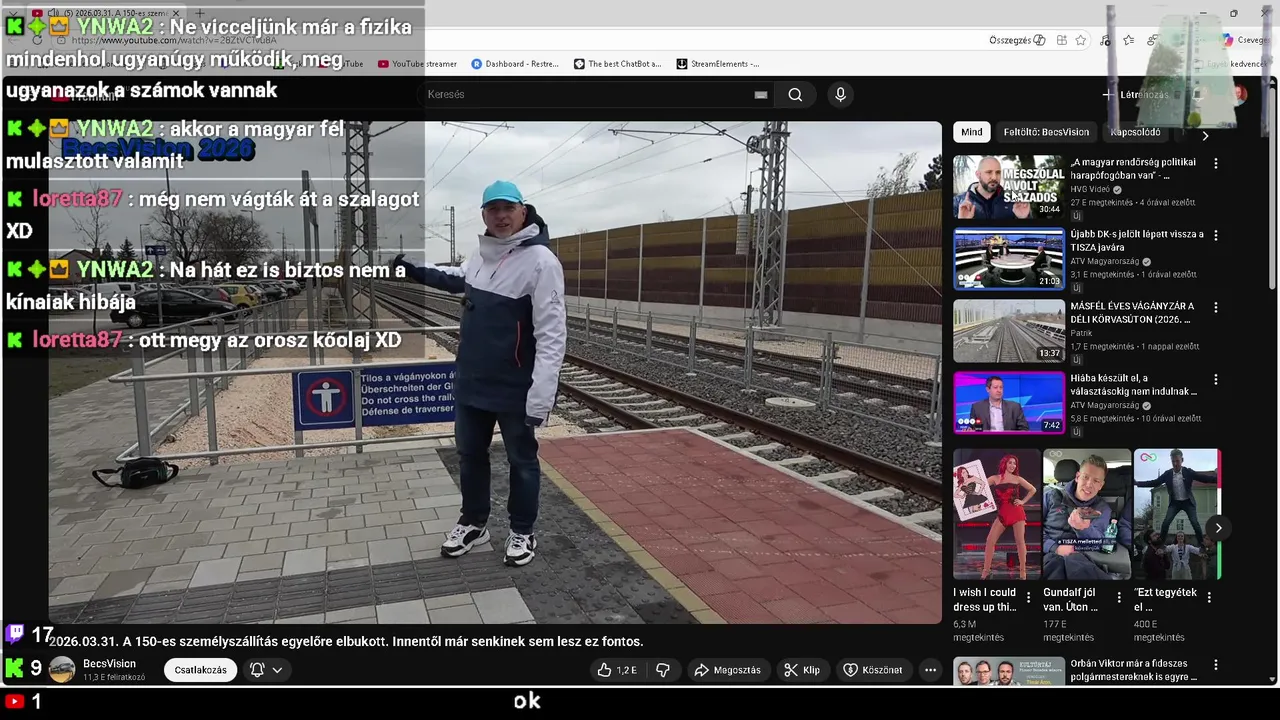Image resolution: width=1280 pixels, height=720 pixels.
Task: Open options menu for 'Hiába készült el' video
Action: [x=1216, y=380]
